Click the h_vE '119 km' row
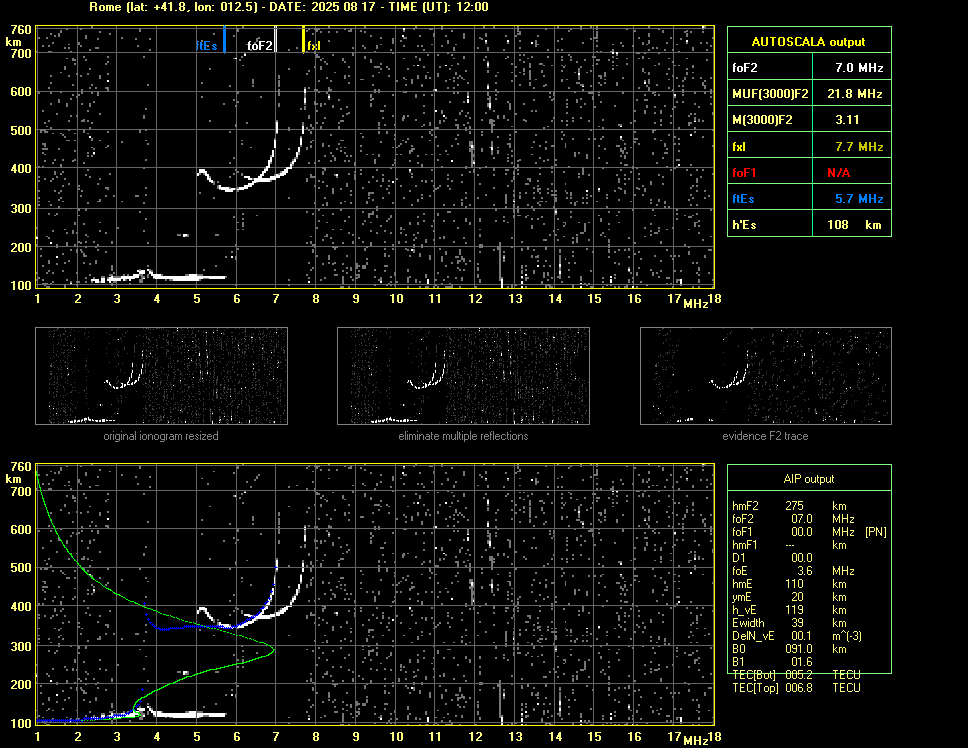 click(x=790, y=610)
